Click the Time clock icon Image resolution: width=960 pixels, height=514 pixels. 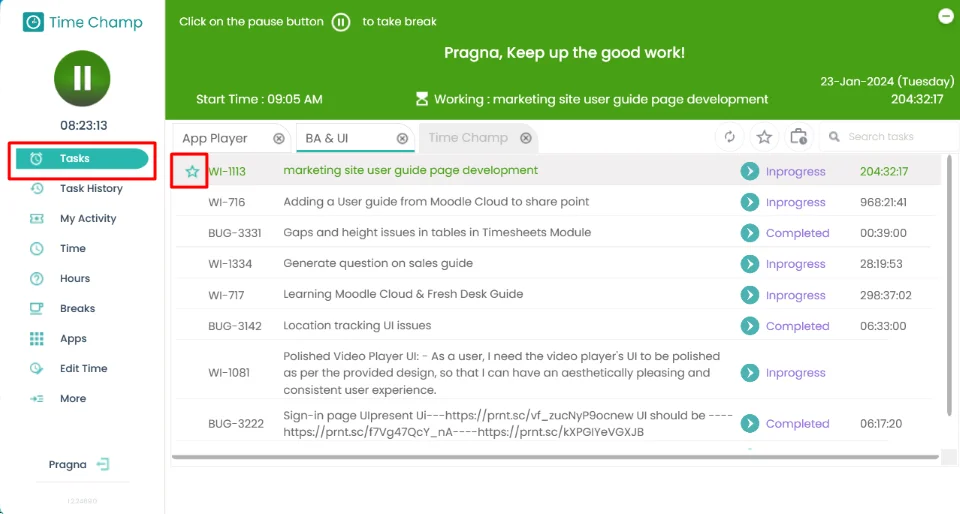[37, 248]
